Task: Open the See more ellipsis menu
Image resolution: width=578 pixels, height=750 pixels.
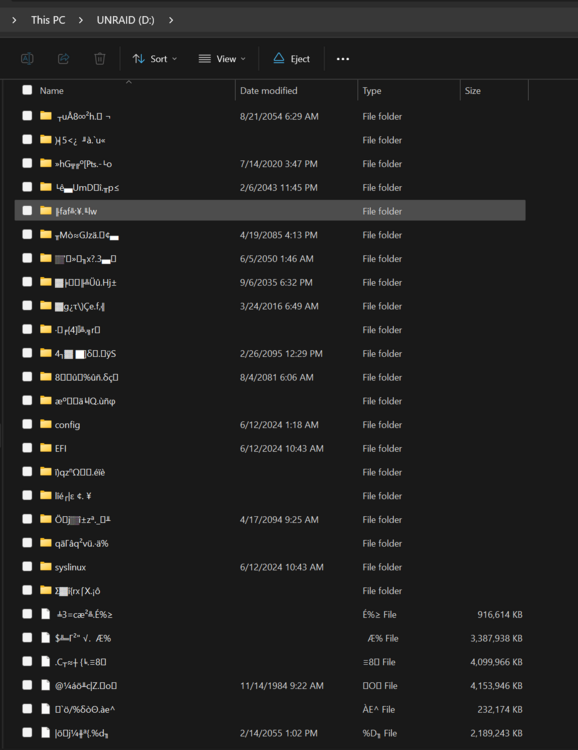Action: click(343, 59)
